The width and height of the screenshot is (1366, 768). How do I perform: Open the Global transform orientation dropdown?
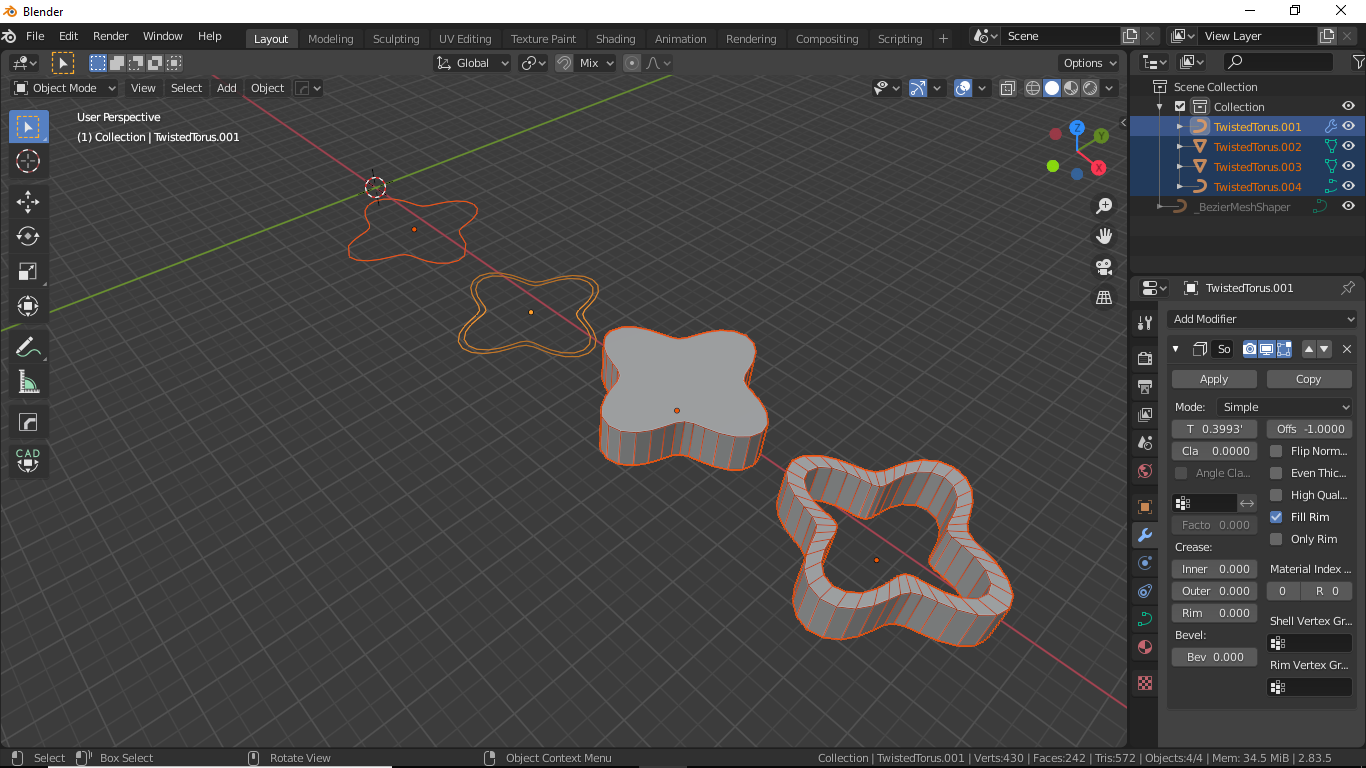[472, 63]
